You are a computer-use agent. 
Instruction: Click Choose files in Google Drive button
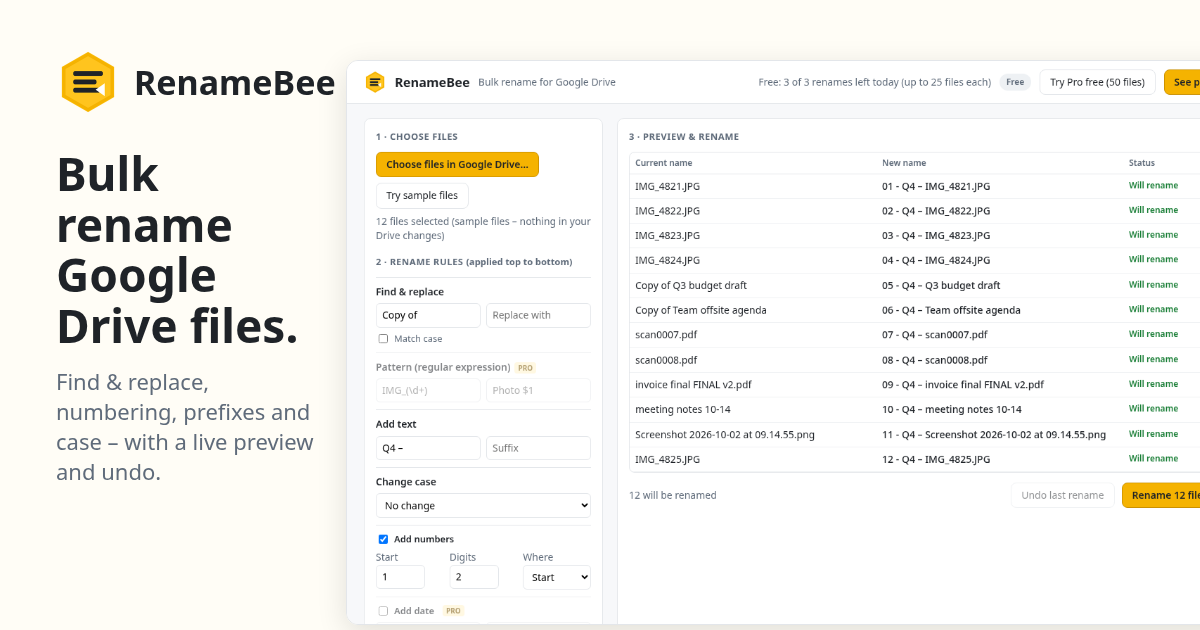pyautogui.click(x=457, y=164)
